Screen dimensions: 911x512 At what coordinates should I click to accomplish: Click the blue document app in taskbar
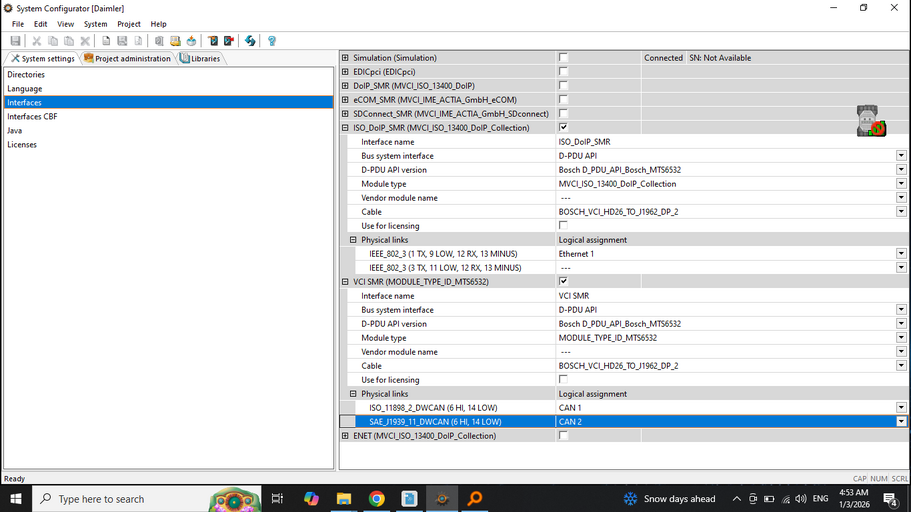[x=409, y=499]
